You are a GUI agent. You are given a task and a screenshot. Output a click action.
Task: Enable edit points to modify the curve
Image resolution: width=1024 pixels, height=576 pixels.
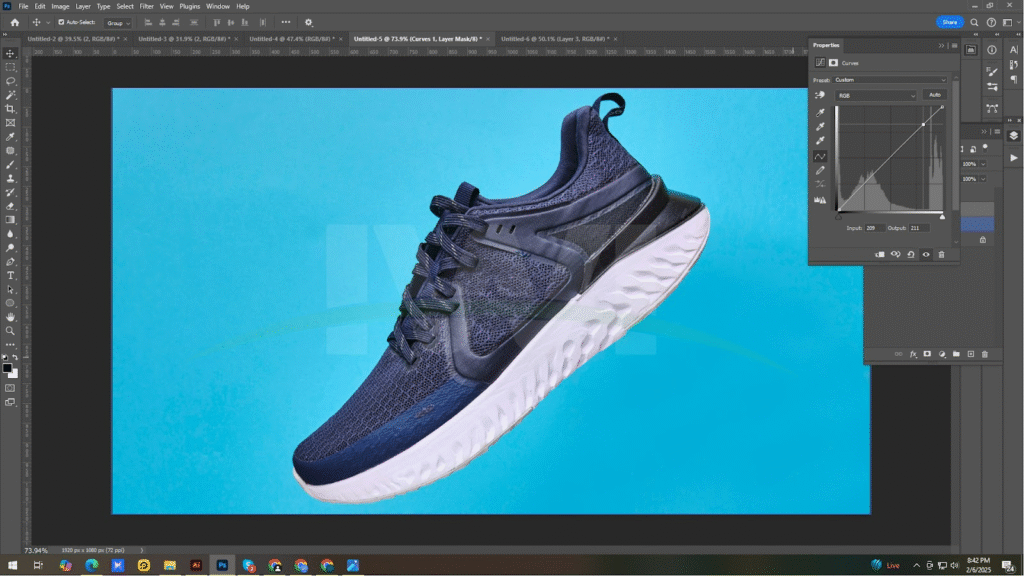pyautogui.click(x=820, y=156)
